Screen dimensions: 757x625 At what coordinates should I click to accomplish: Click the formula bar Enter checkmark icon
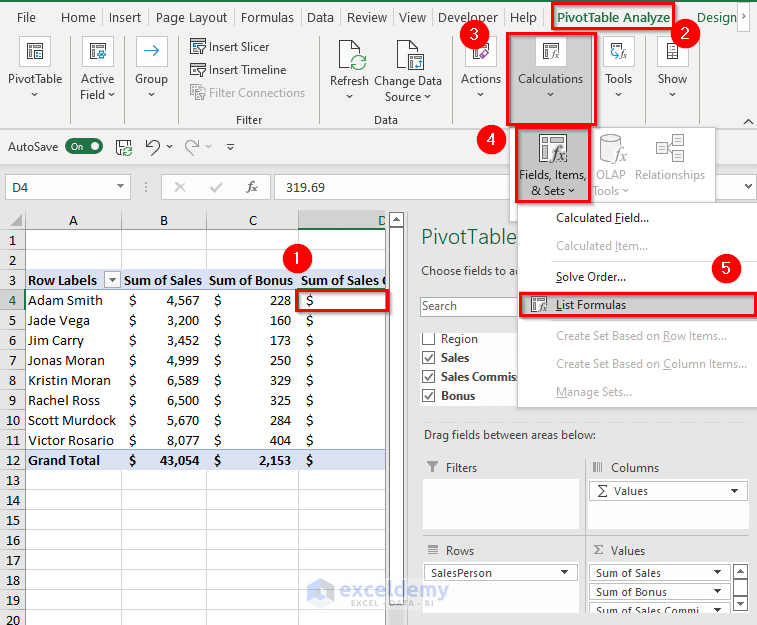coord(216,187)
